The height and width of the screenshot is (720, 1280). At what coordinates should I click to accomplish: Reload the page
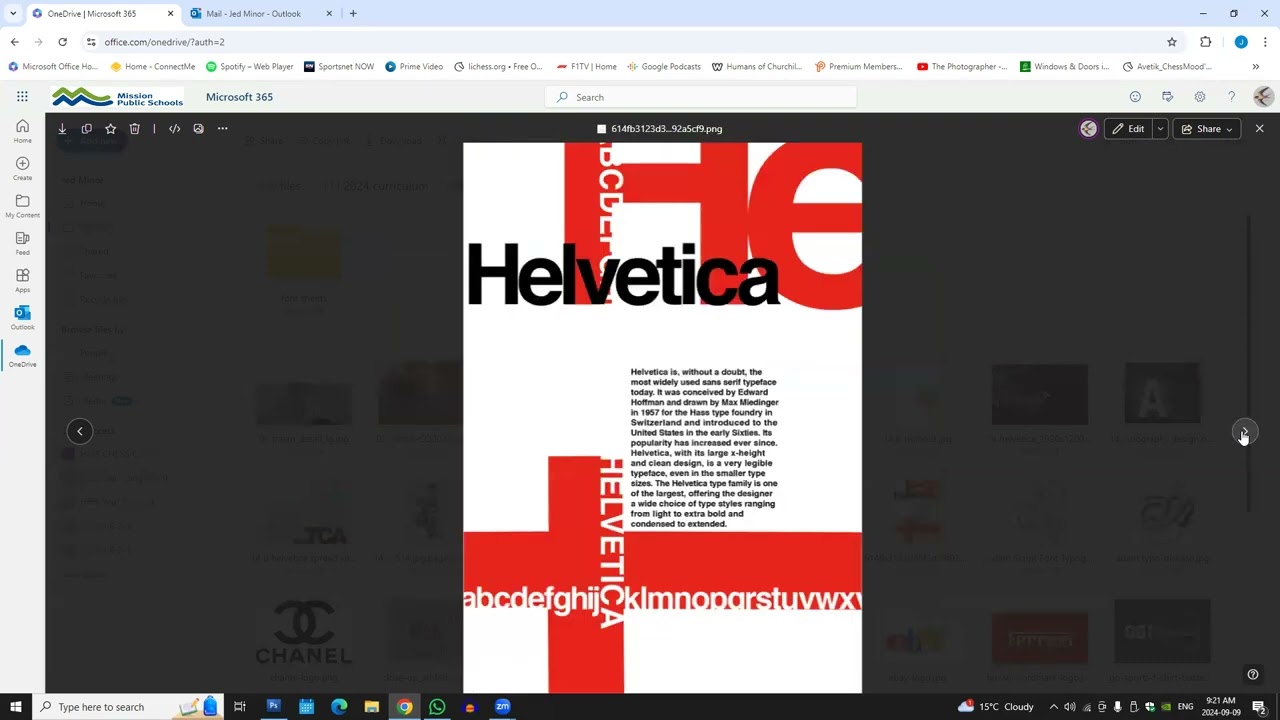tap(62, 42)
